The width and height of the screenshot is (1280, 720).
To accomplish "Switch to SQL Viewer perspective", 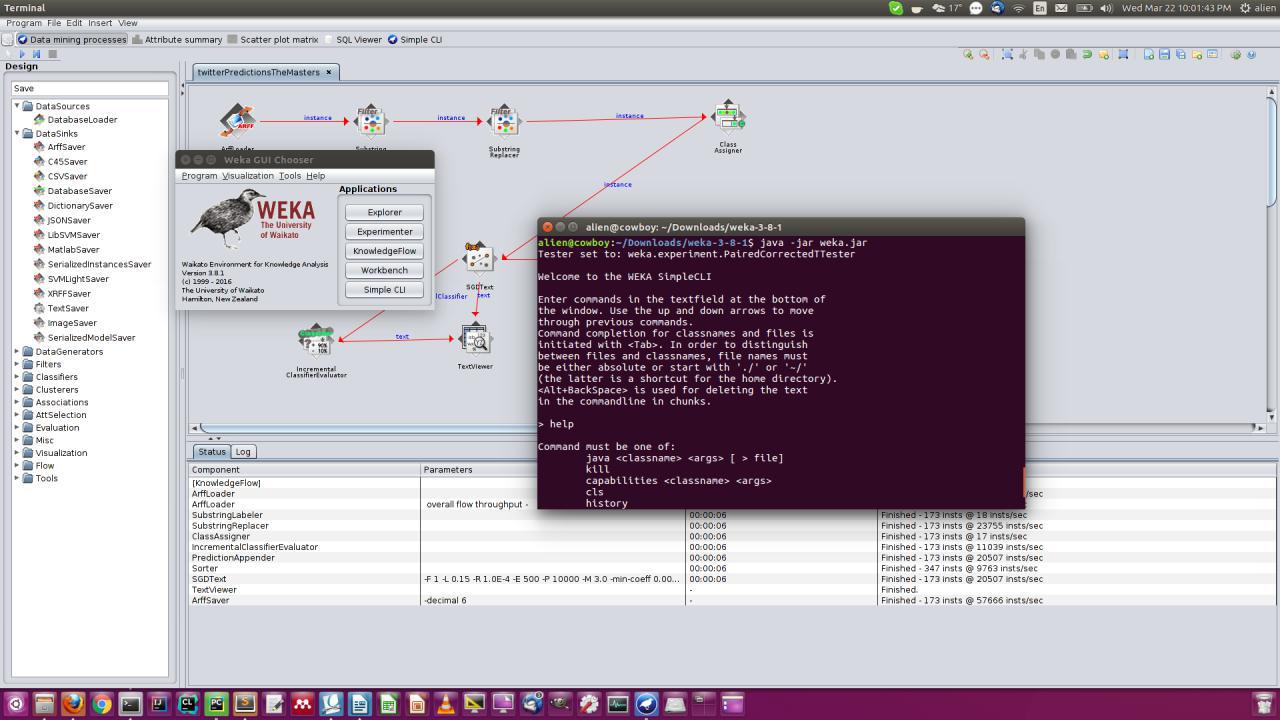I will coord(353,39).
